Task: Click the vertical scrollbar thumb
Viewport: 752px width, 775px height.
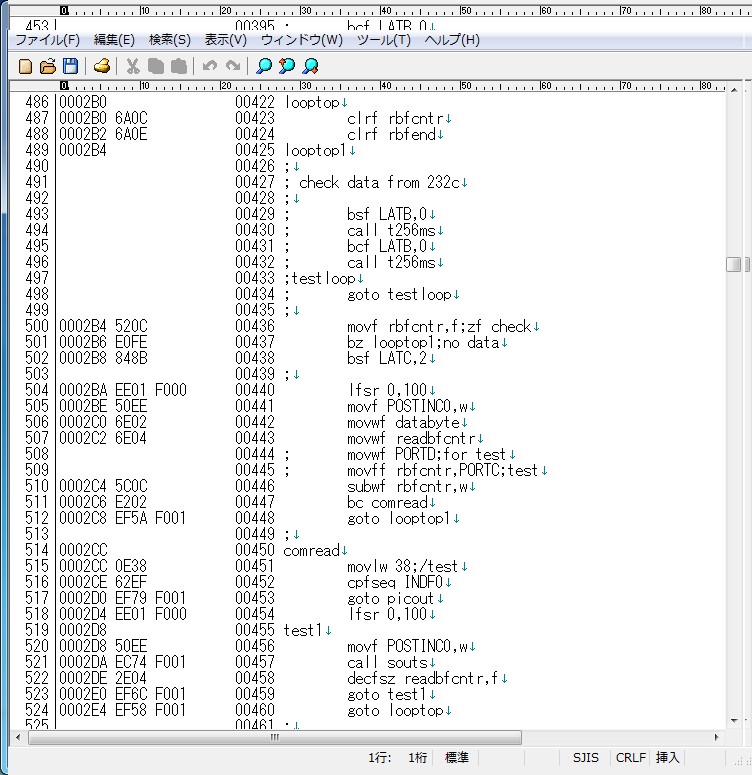Action: [x=734, y=264]
